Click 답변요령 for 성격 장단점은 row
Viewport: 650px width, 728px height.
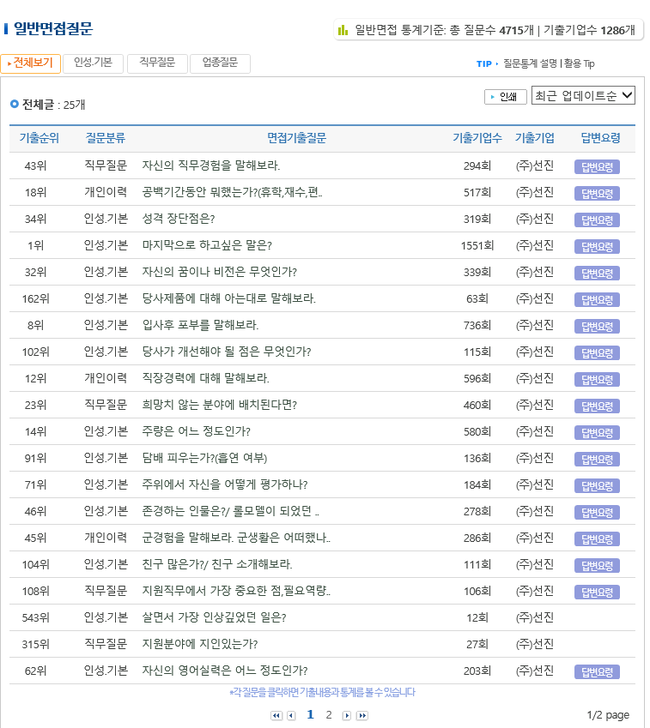pos(597,220)
